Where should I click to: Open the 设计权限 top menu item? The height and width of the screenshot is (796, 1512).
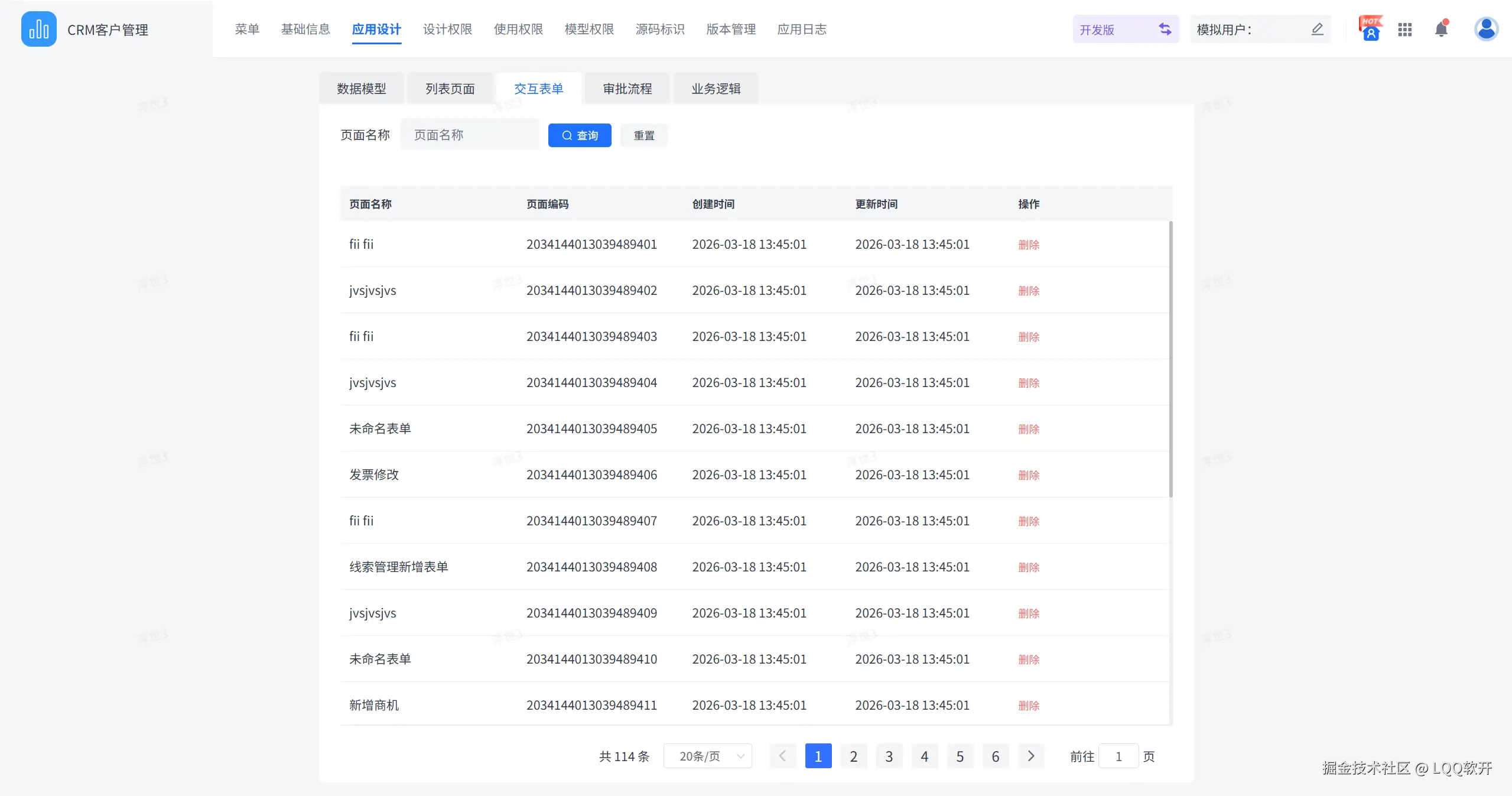tap(447, 30)
